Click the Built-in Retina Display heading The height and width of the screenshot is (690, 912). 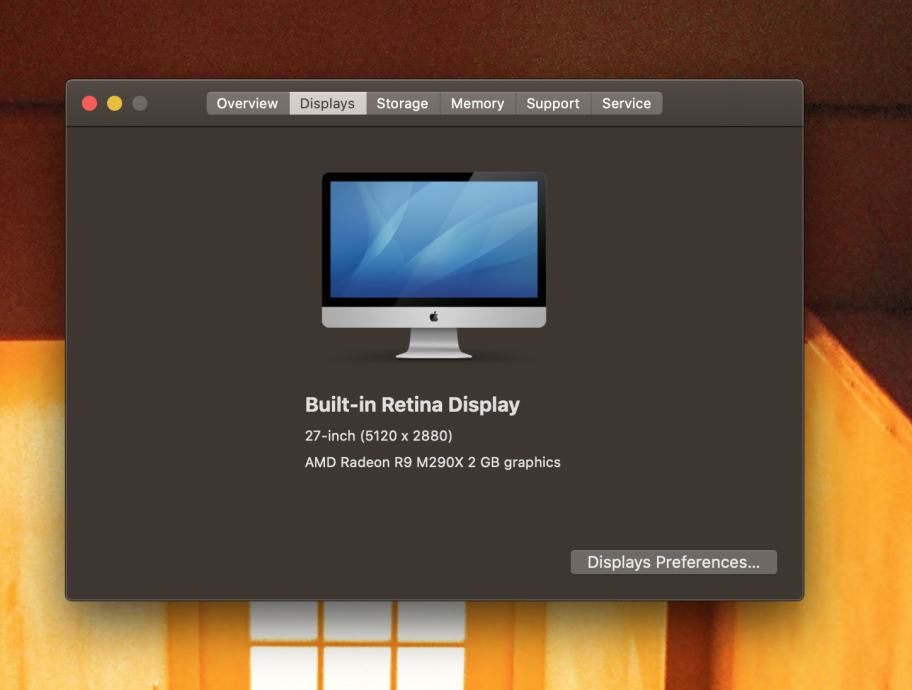point(412,405)
